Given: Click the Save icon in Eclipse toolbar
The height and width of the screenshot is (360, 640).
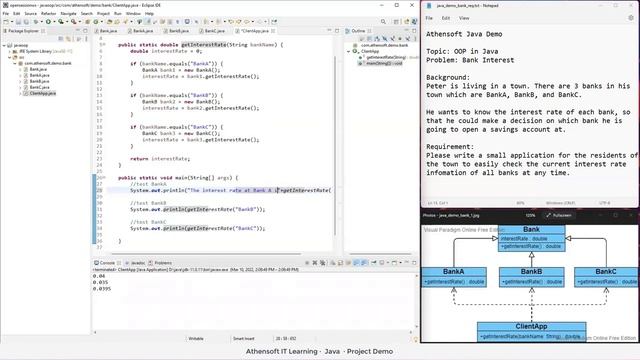Looking at the screenshot, I should (x=18, y=22).
